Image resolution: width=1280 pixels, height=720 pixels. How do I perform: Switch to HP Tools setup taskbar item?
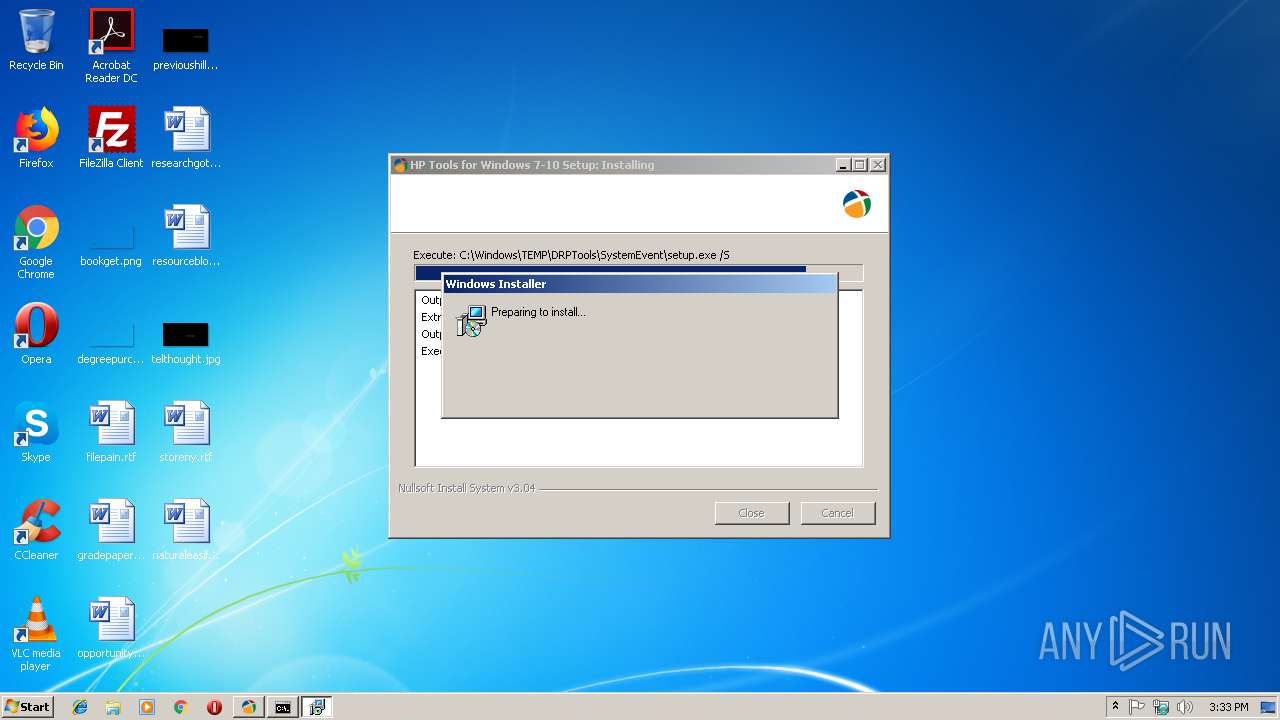(248, 707)
